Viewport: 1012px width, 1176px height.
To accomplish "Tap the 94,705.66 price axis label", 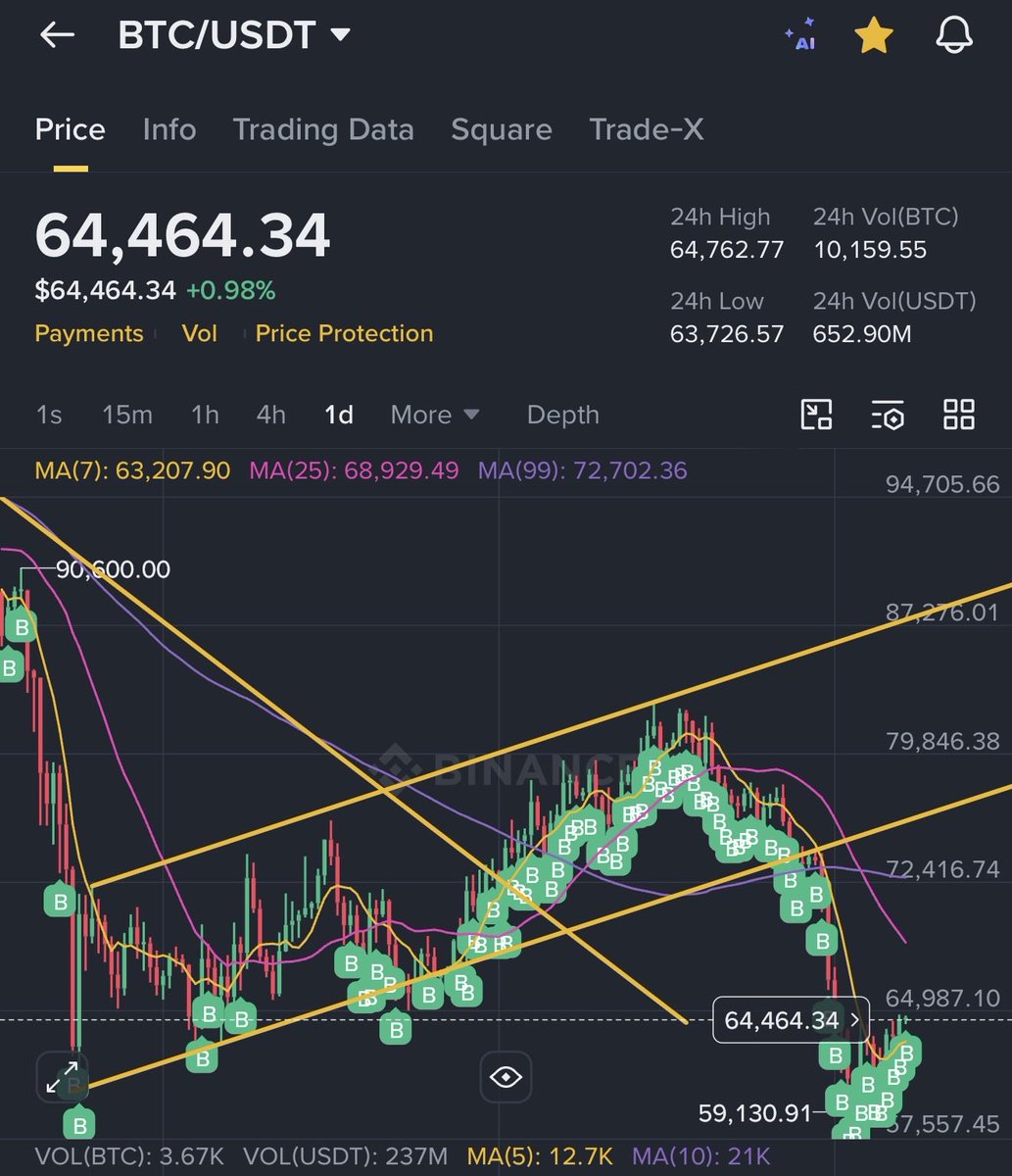I will [942, 484].
